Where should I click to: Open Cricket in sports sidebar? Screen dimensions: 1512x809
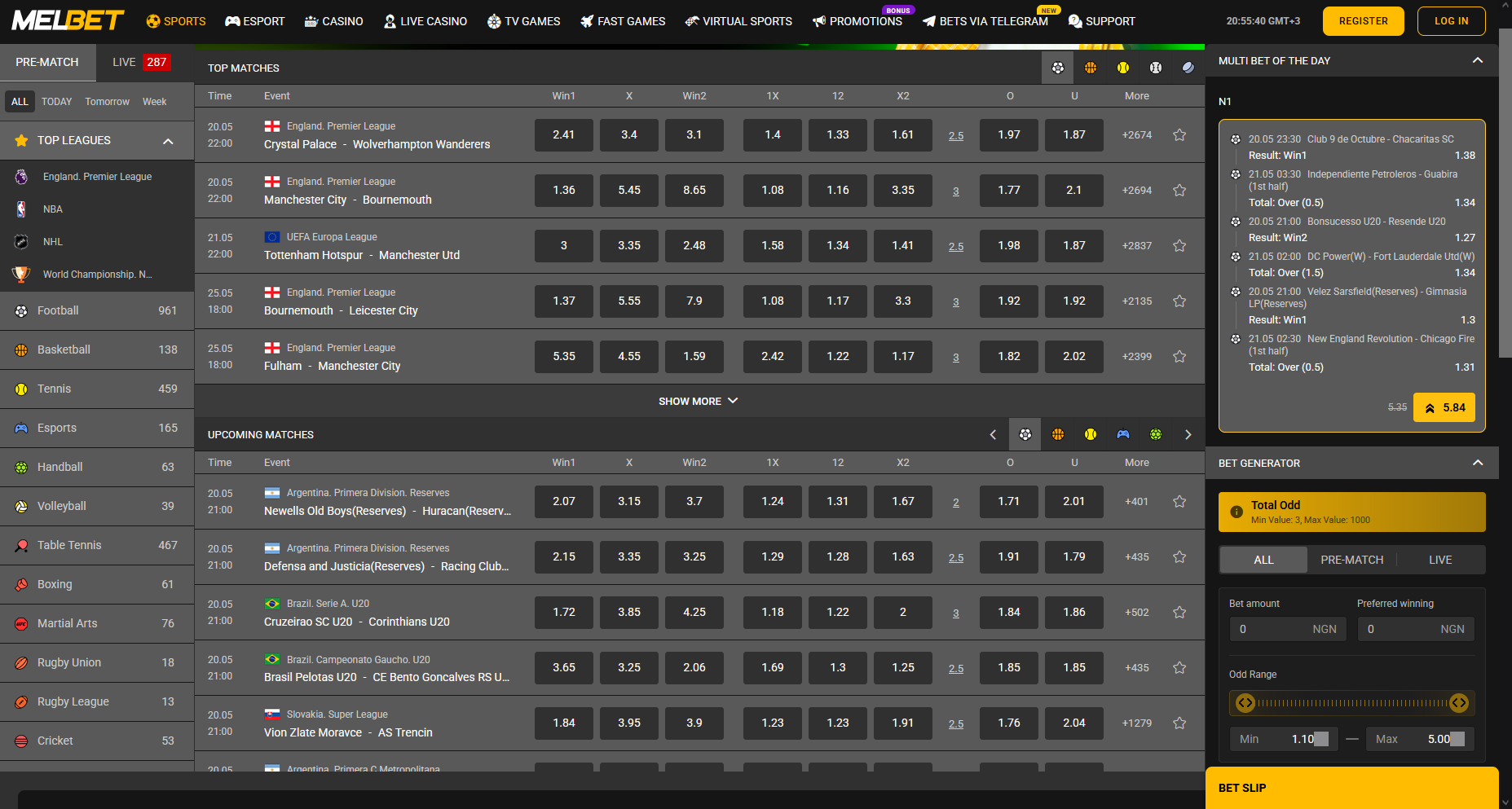click(97, 741)
